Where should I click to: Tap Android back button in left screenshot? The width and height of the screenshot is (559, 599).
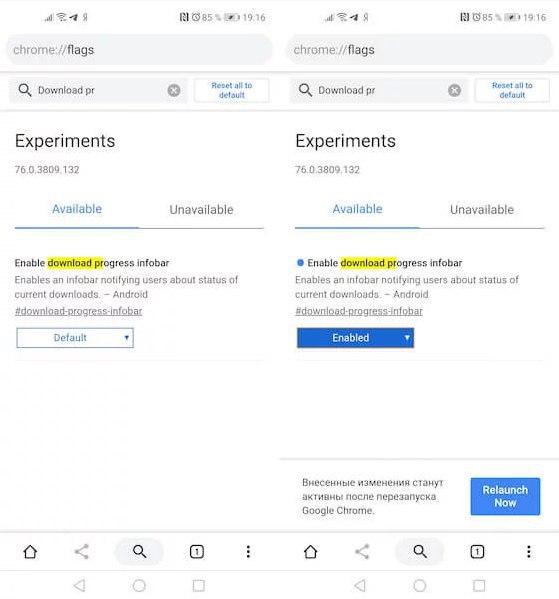[x=79, y=585]
